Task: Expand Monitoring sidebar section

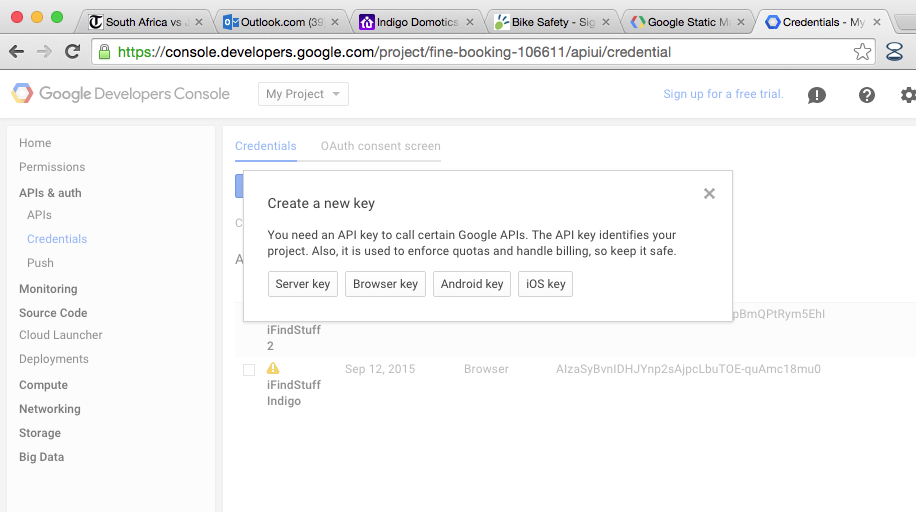Action: tap(48, 289)
